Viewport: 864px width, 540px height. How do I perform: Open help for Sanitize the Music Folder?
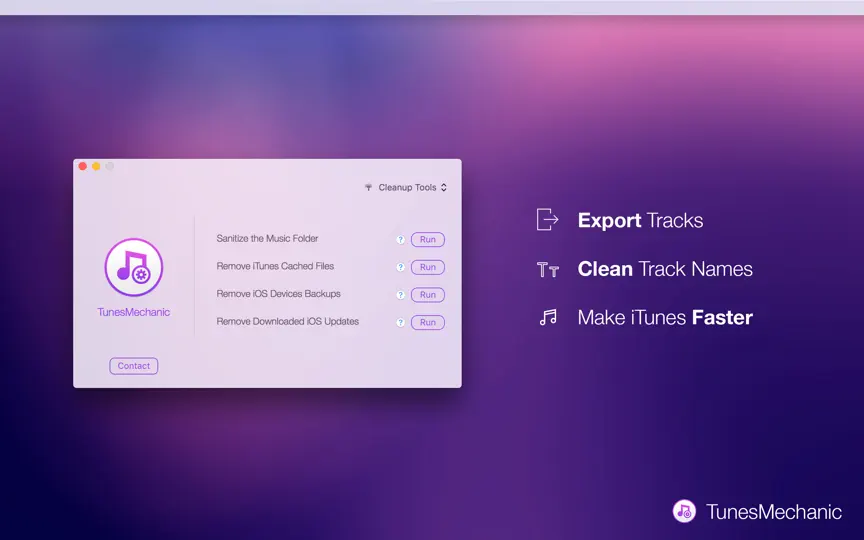(401, 240)
